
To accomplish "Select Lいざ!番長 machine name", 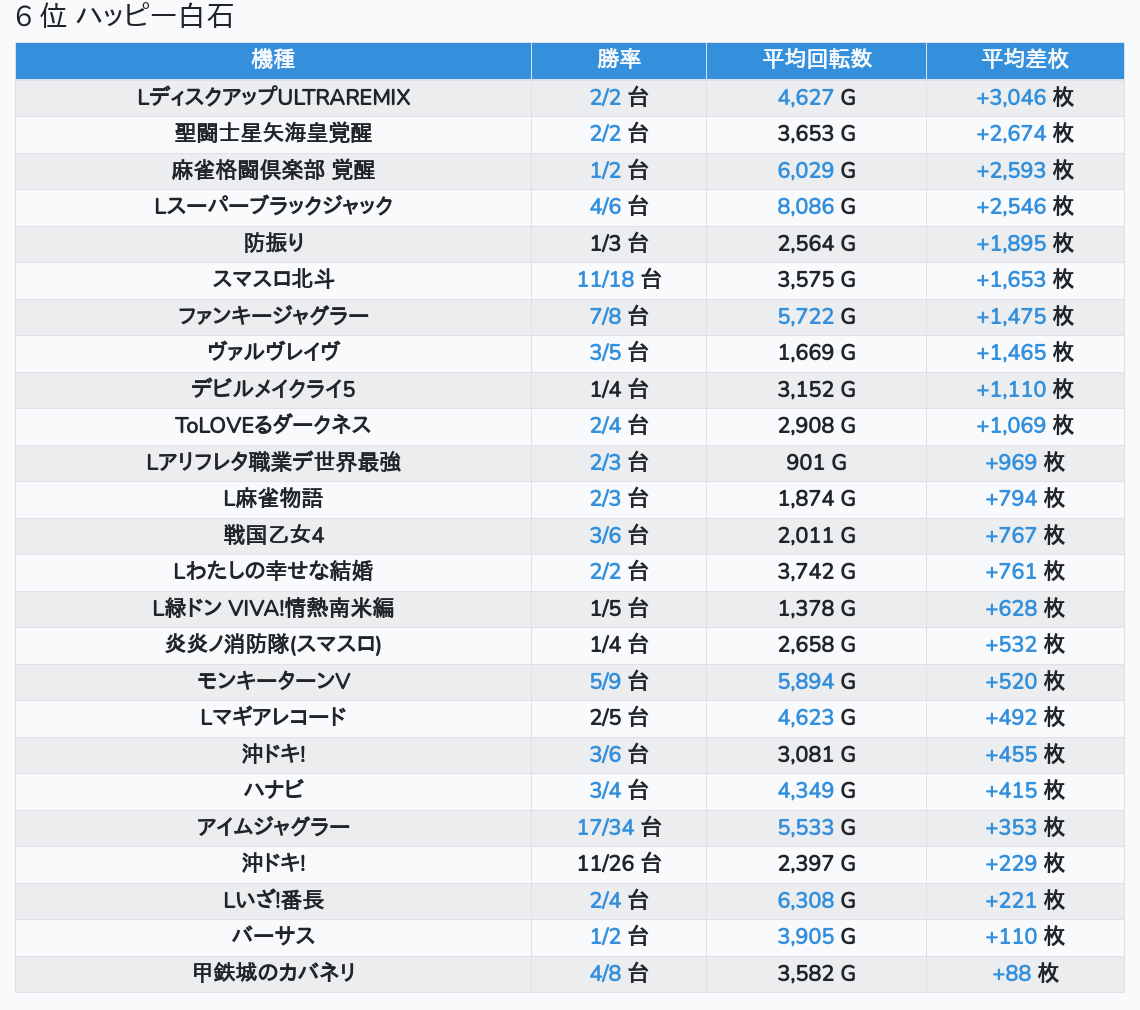I will point(273,900).
